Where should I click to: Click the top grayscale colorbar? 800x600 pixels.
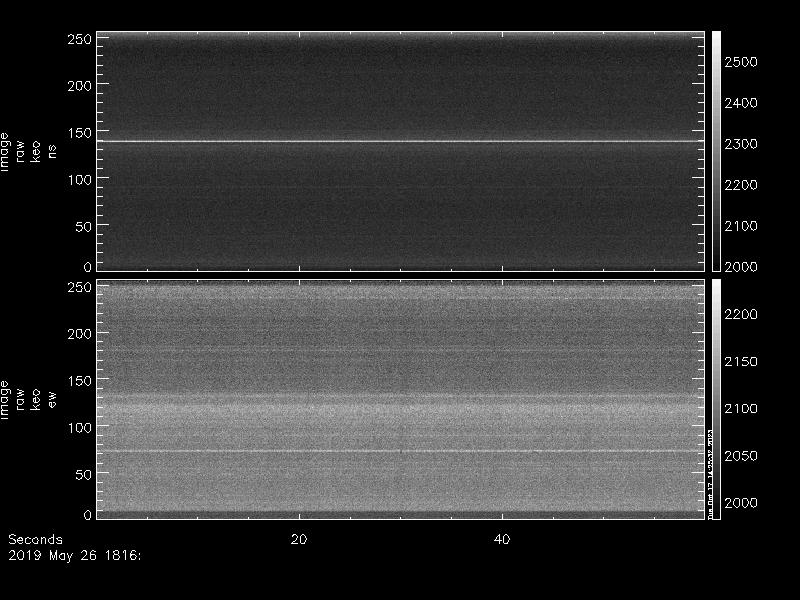(x=716, y=151)
